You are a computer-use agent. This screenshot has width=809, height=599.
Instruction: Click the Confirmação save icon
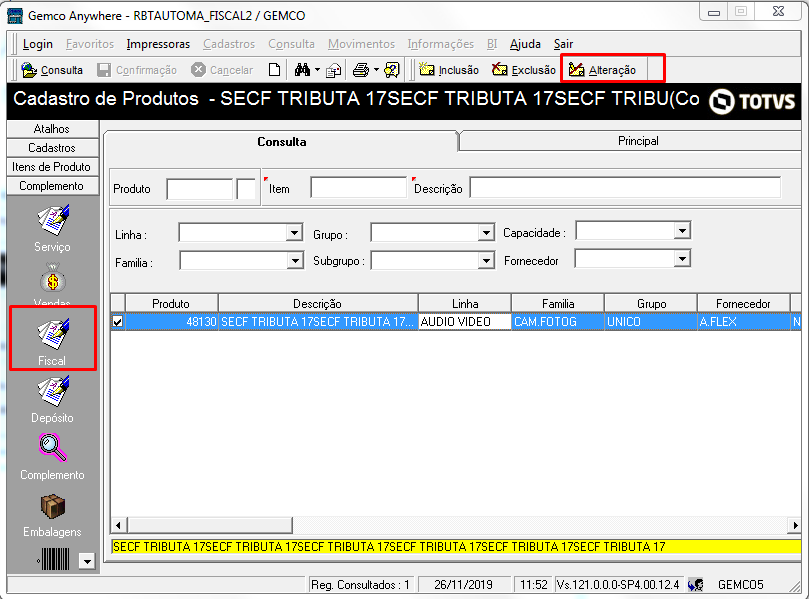104,70
